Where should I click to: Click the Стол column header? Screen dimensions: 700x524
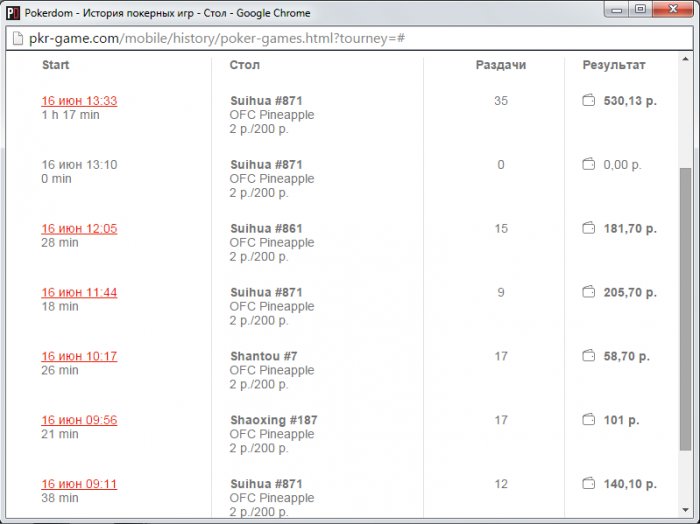[x=244, y=65]
